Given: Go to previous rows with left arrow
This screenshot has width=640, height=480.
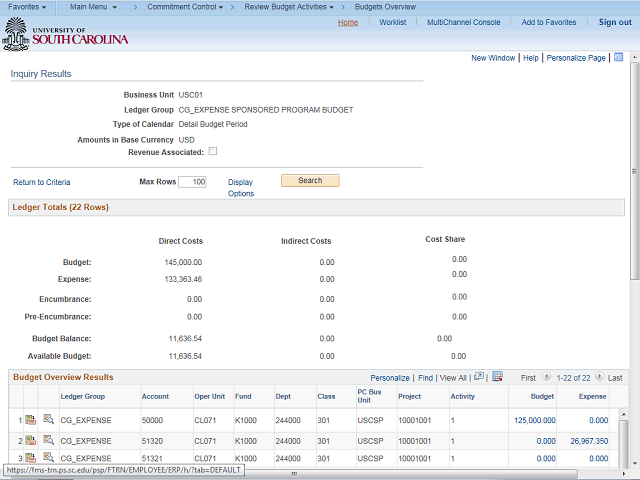Looking at the screenshot, I should (546, 378).
